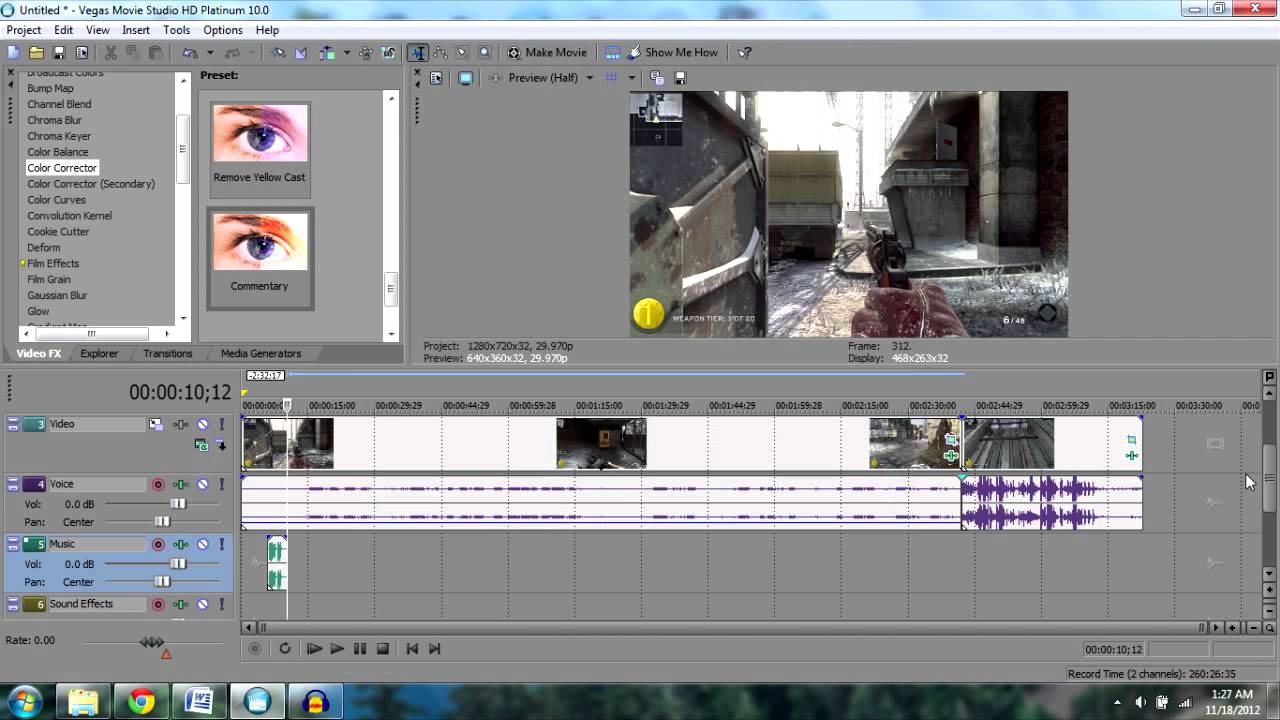Mute the Music track
The width and height of the screenshot is (1280, 720).
[x=203, y=544]
